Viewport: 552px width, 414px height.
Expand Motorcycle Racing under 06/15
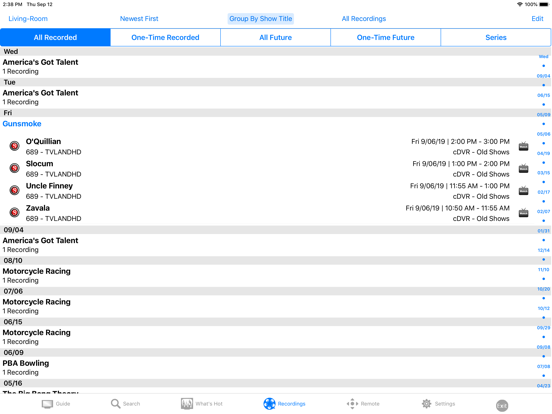click(268, 337)
